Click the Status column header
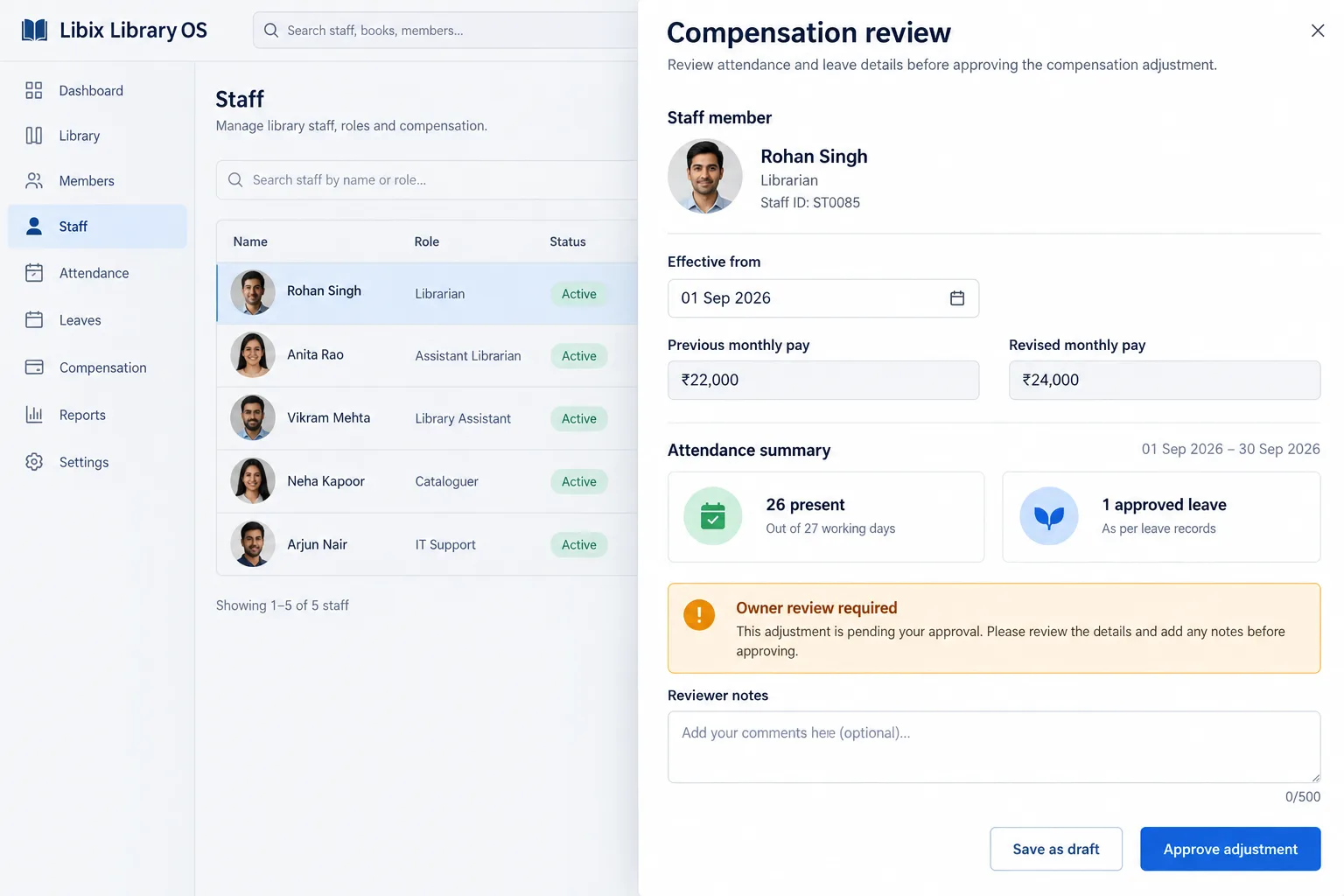The width and height of the screenshot is (1344, 896). click(x=568, y=241)
